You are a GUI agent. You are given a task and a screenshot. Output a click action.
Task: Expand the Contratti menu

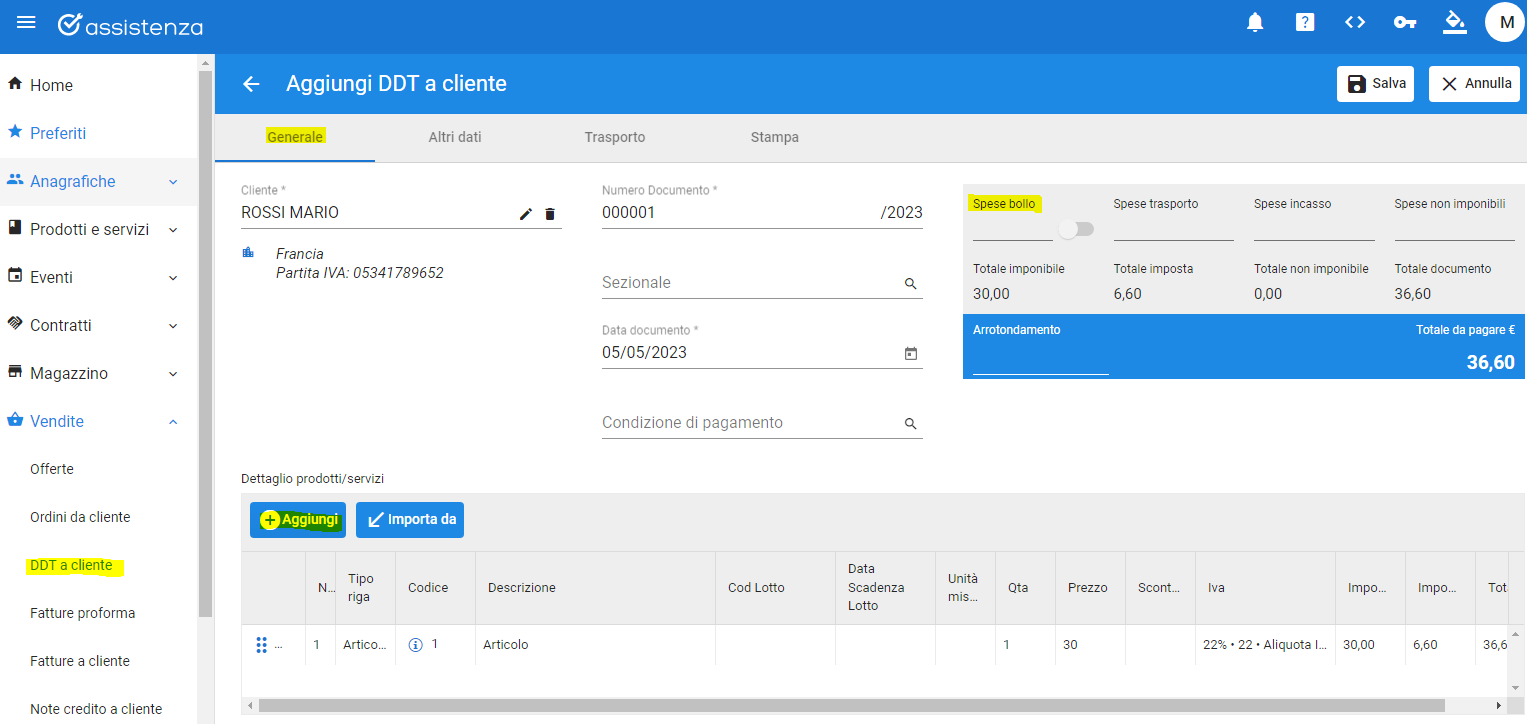(99, 325)
